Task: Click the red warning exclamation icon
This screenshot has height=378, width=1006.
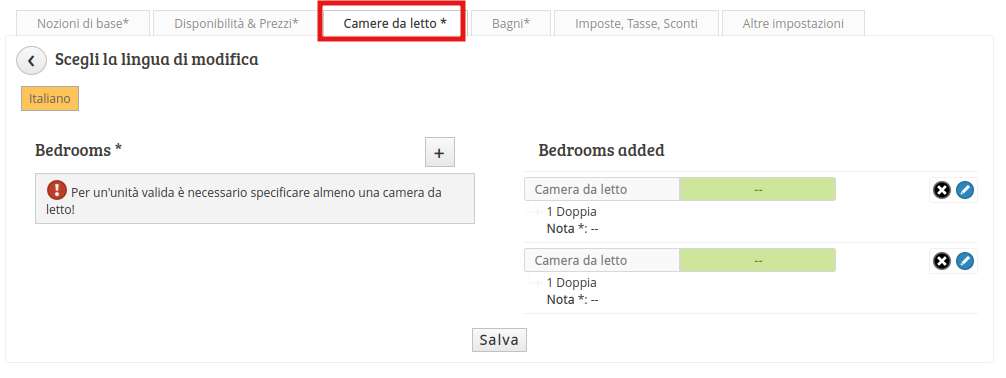Action: point(56,190)
